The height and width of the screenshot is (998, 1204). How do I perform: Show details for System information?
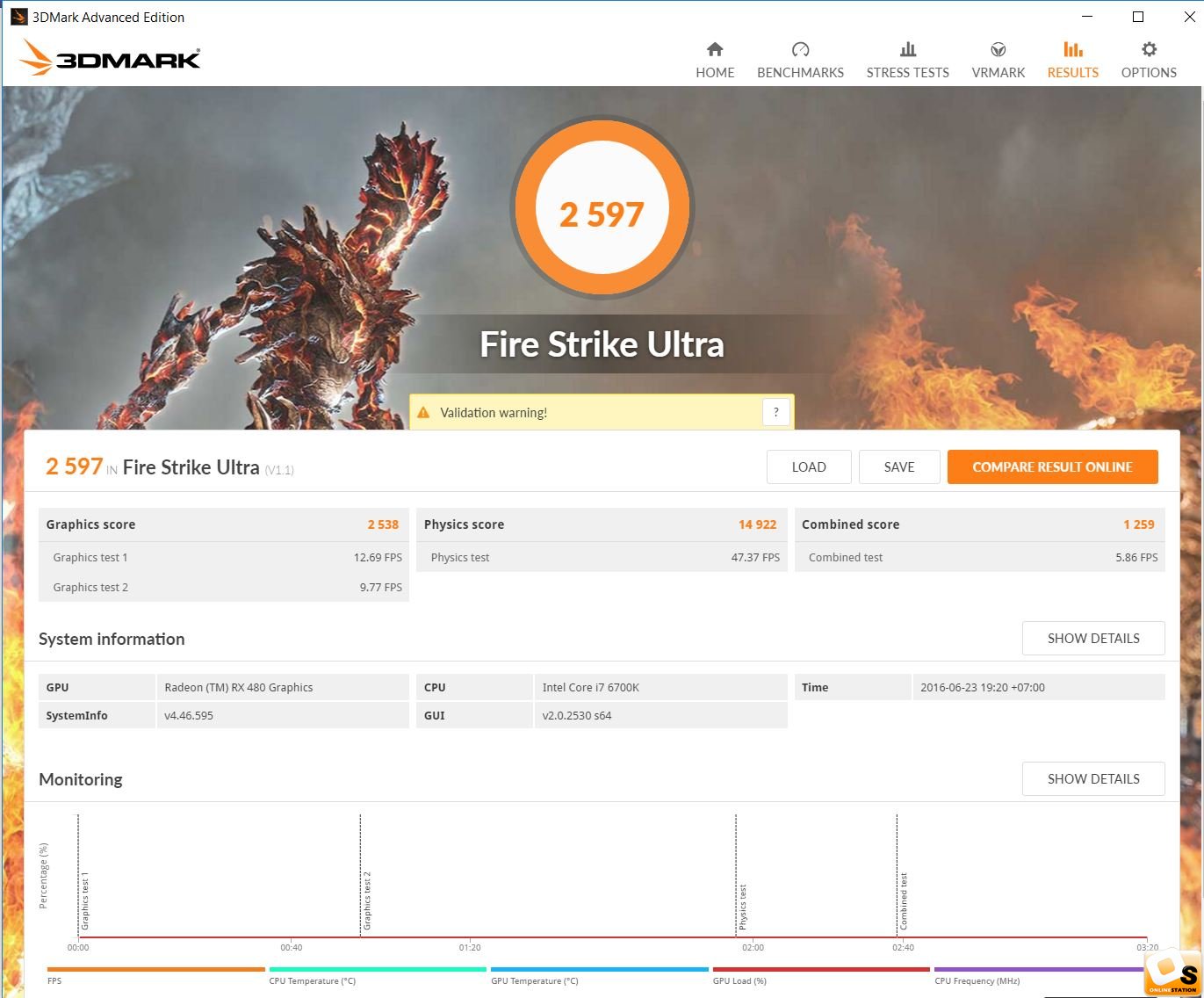point(1093,639)
